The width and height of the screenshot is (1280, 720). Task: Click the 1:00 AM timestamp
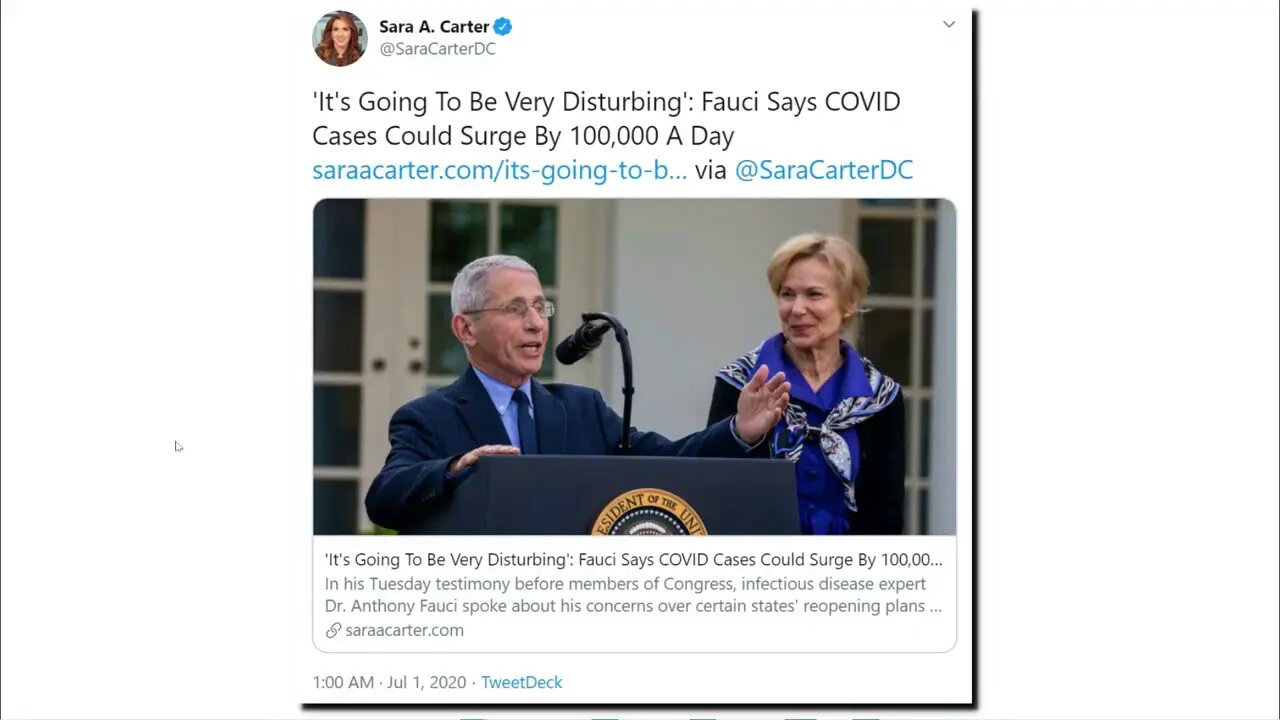[x=343, y=682]
